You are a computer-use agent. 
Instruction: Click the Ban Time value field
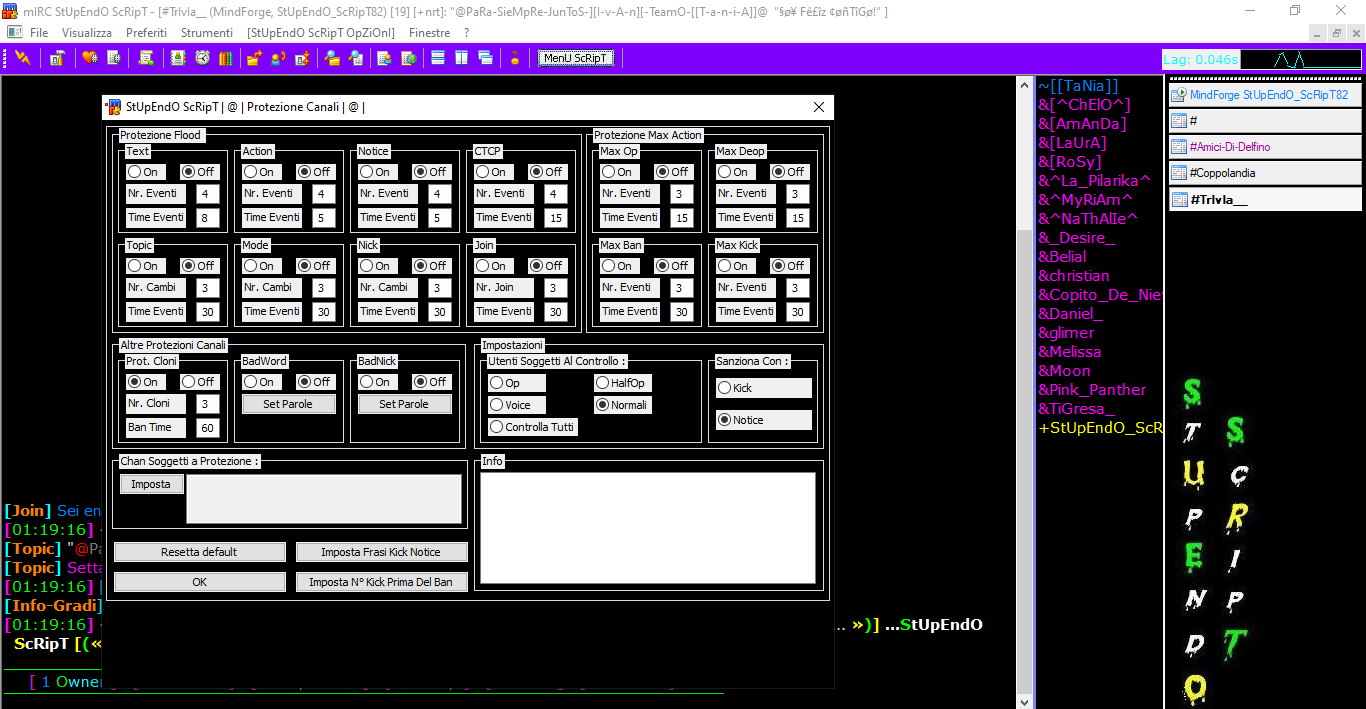(x=208, y=428)
